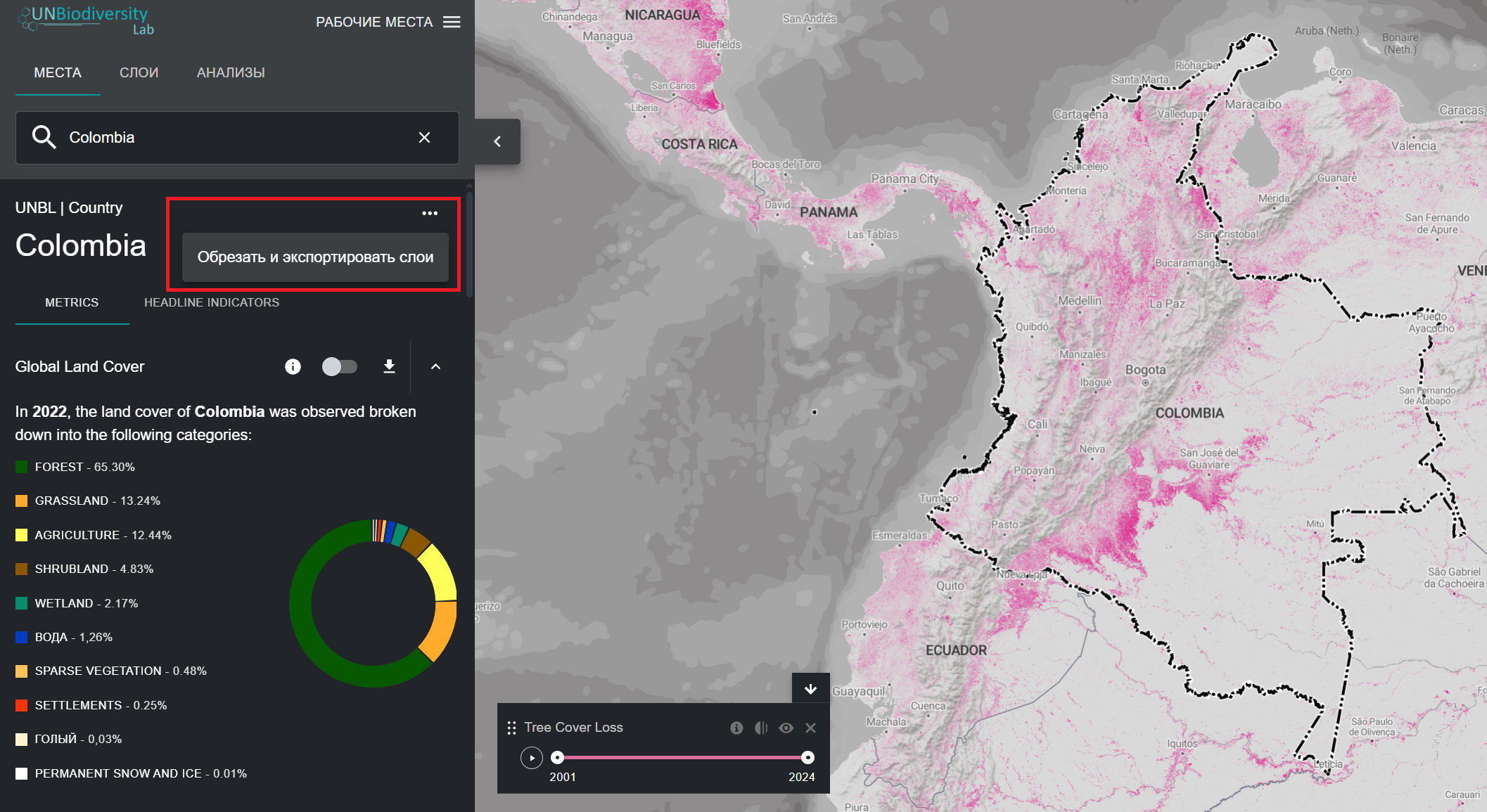1487x812 pixels.
Task: Remove Tree Cover Loss layer
Action: click(x=810, y=728)
